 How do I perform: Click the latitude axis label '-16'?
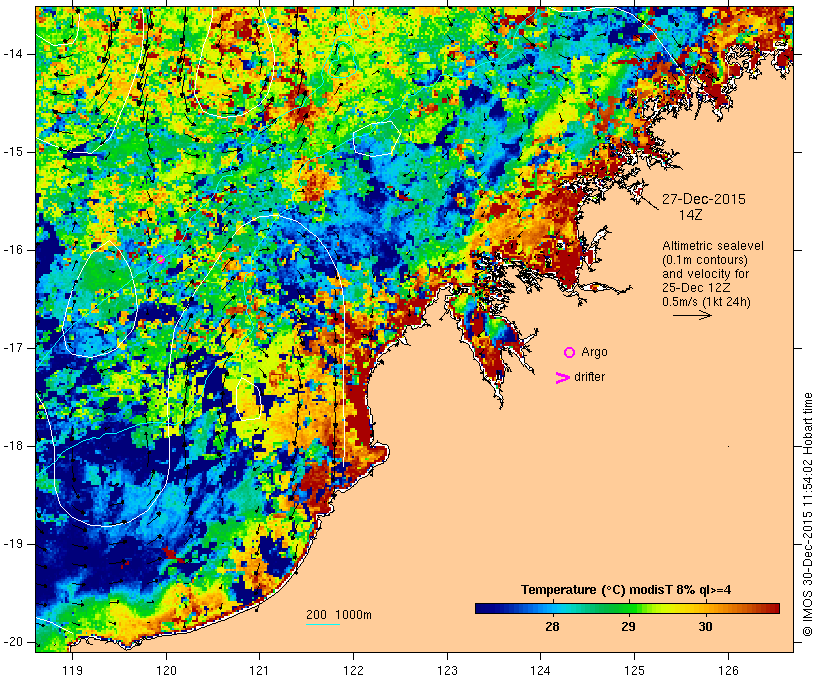tap(13, 250)
